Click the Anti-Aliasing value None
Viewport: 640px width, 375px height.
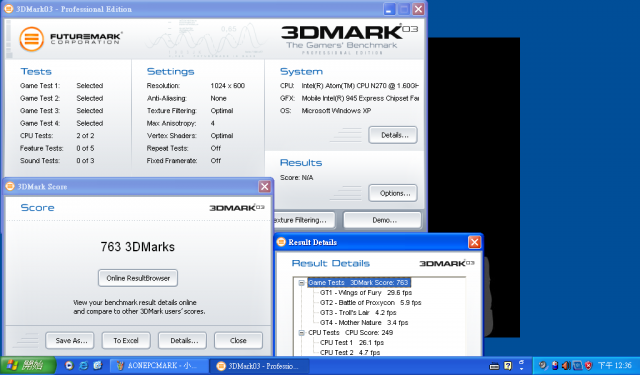pyautogui.click(x=218, y=98)
